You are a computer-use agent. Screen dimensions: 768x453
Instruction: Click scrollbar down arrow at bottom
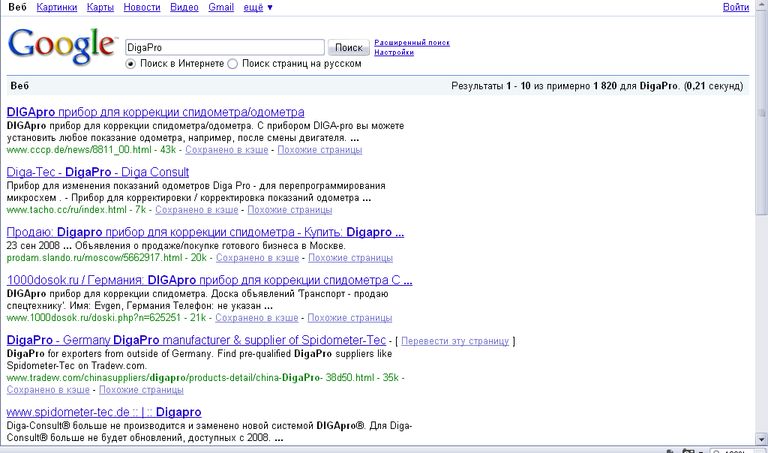761,439
